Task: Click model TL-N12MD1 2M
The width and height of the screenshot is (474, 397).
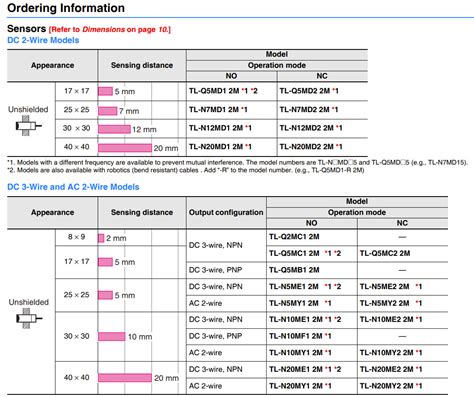Action: pyautogui.click(x=220, y=128)
